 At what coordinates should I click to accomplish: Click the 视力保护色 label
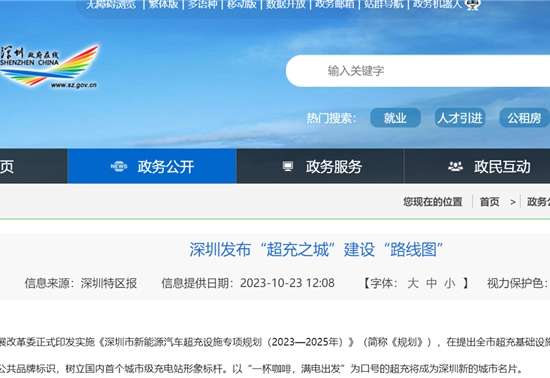point(518,283)
